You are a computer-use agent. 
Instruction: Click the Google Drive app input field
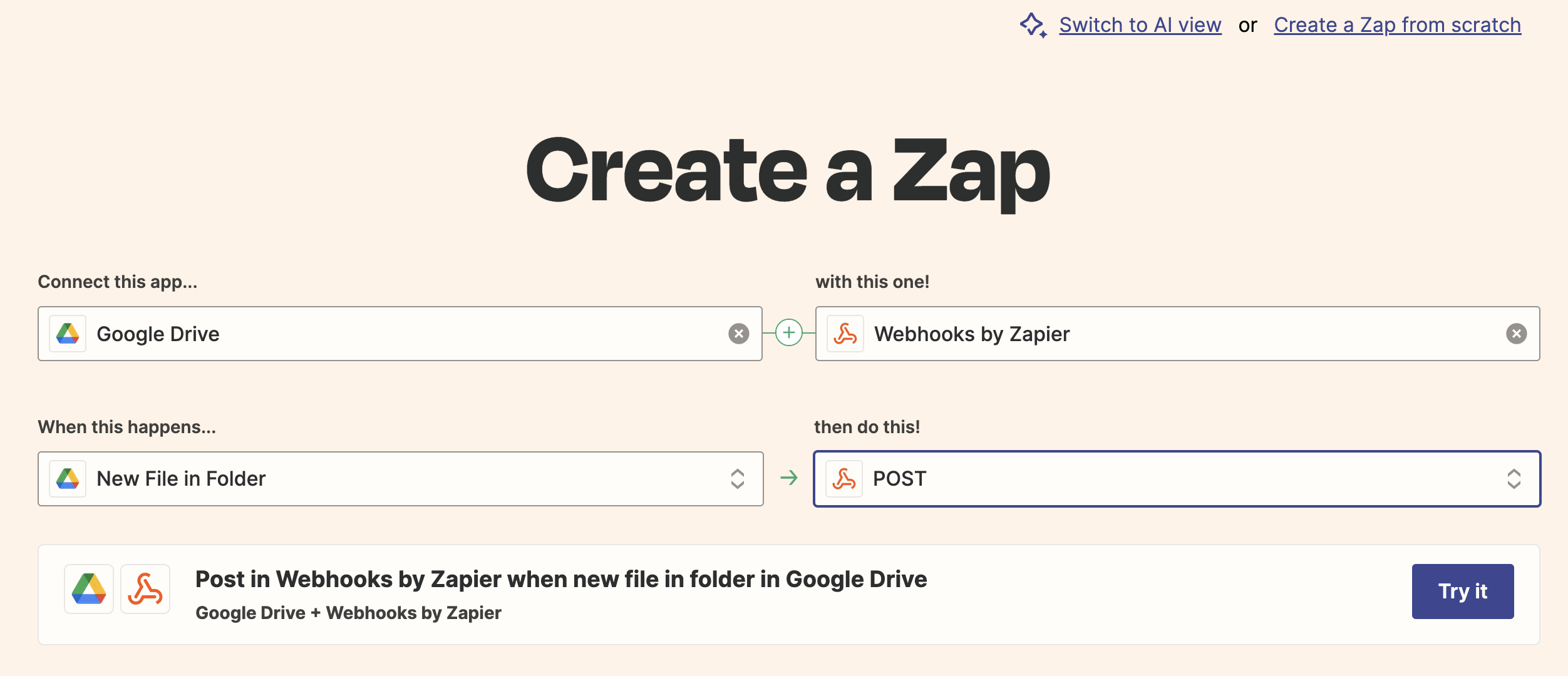coord(400,334)
